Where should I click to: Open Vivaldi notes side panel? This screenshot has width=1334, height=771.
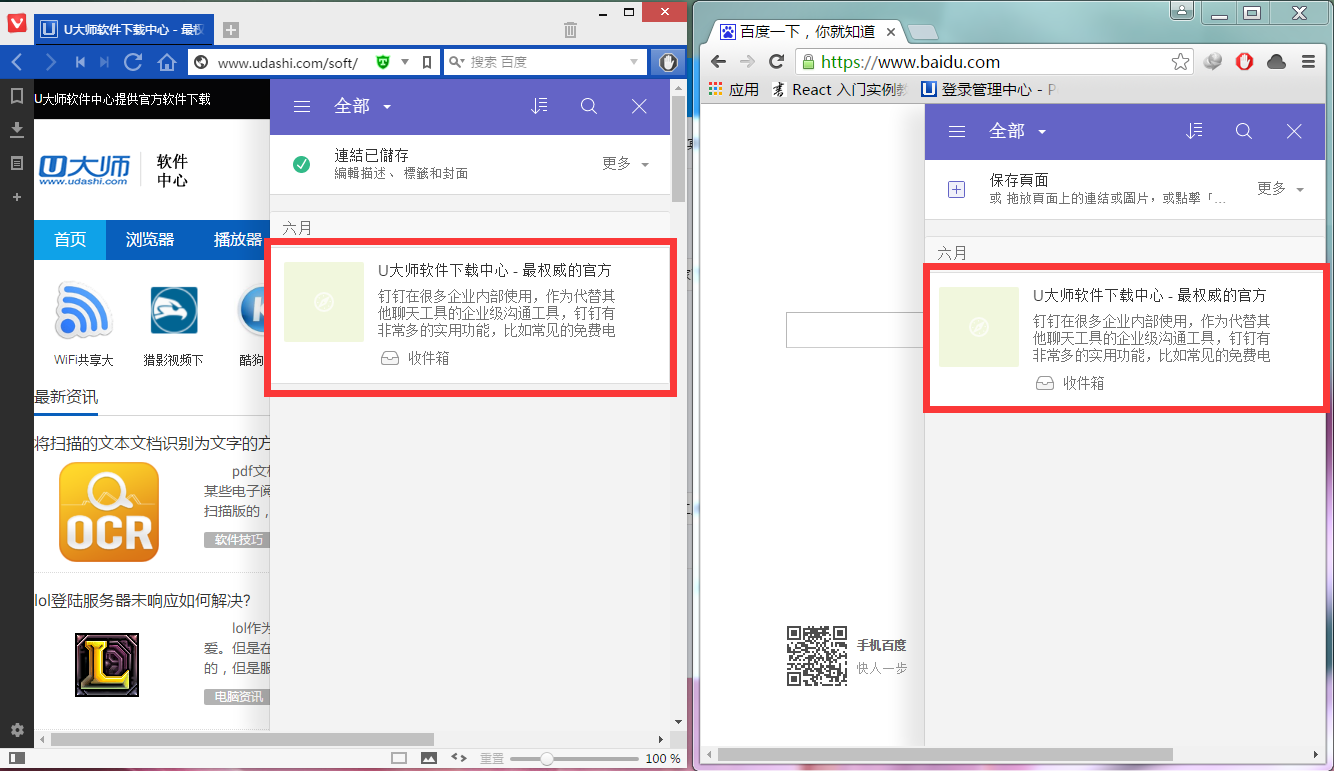16,163
